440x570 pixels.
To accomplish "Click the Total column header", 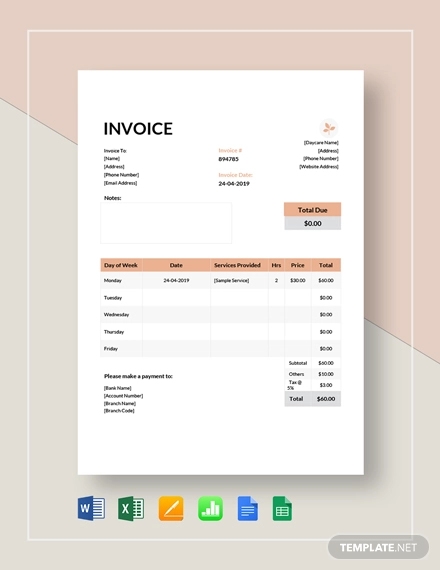I will point(326,265).
